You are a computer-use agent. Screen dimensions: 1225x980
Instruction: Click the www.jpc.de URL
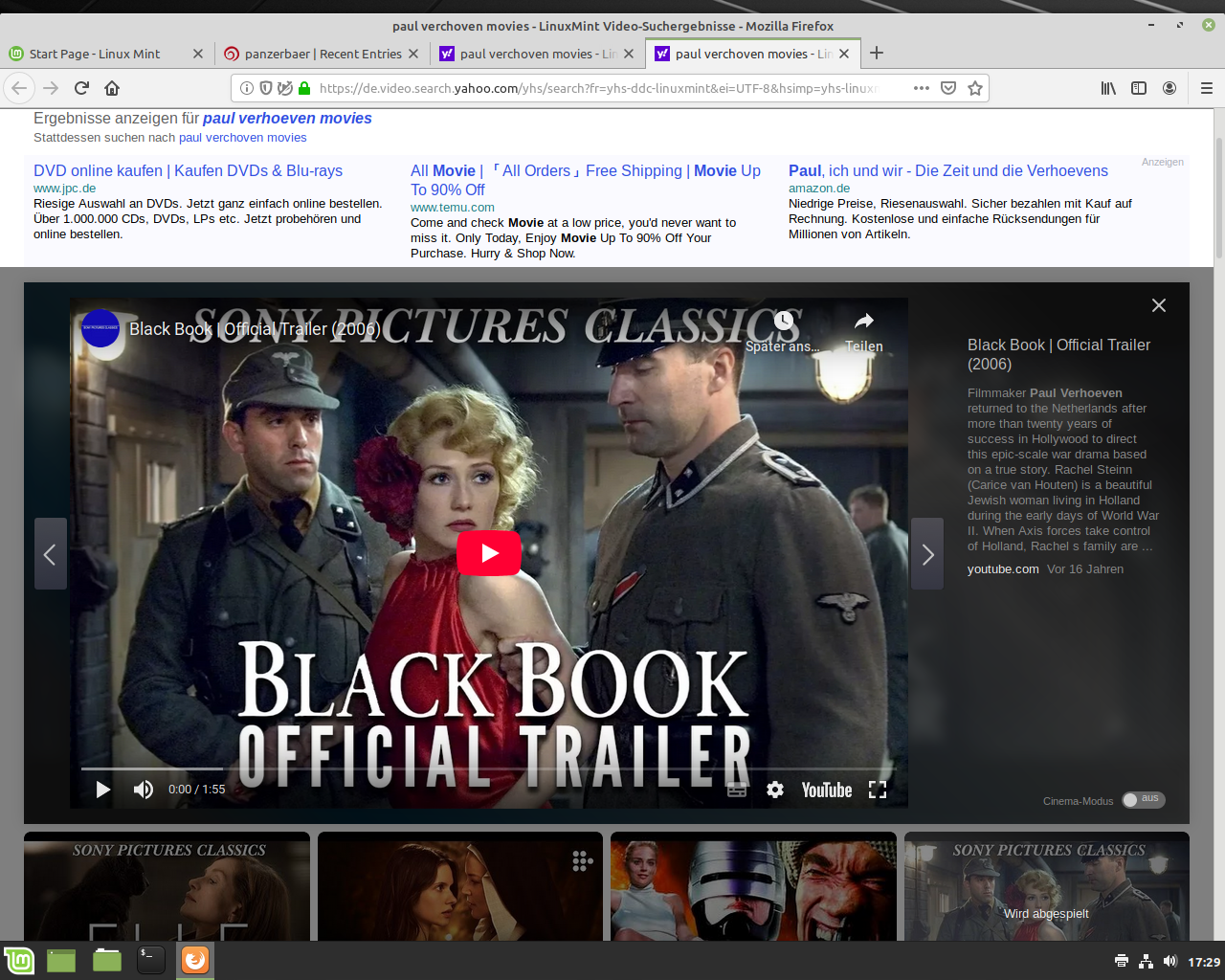tap(64, 189)
